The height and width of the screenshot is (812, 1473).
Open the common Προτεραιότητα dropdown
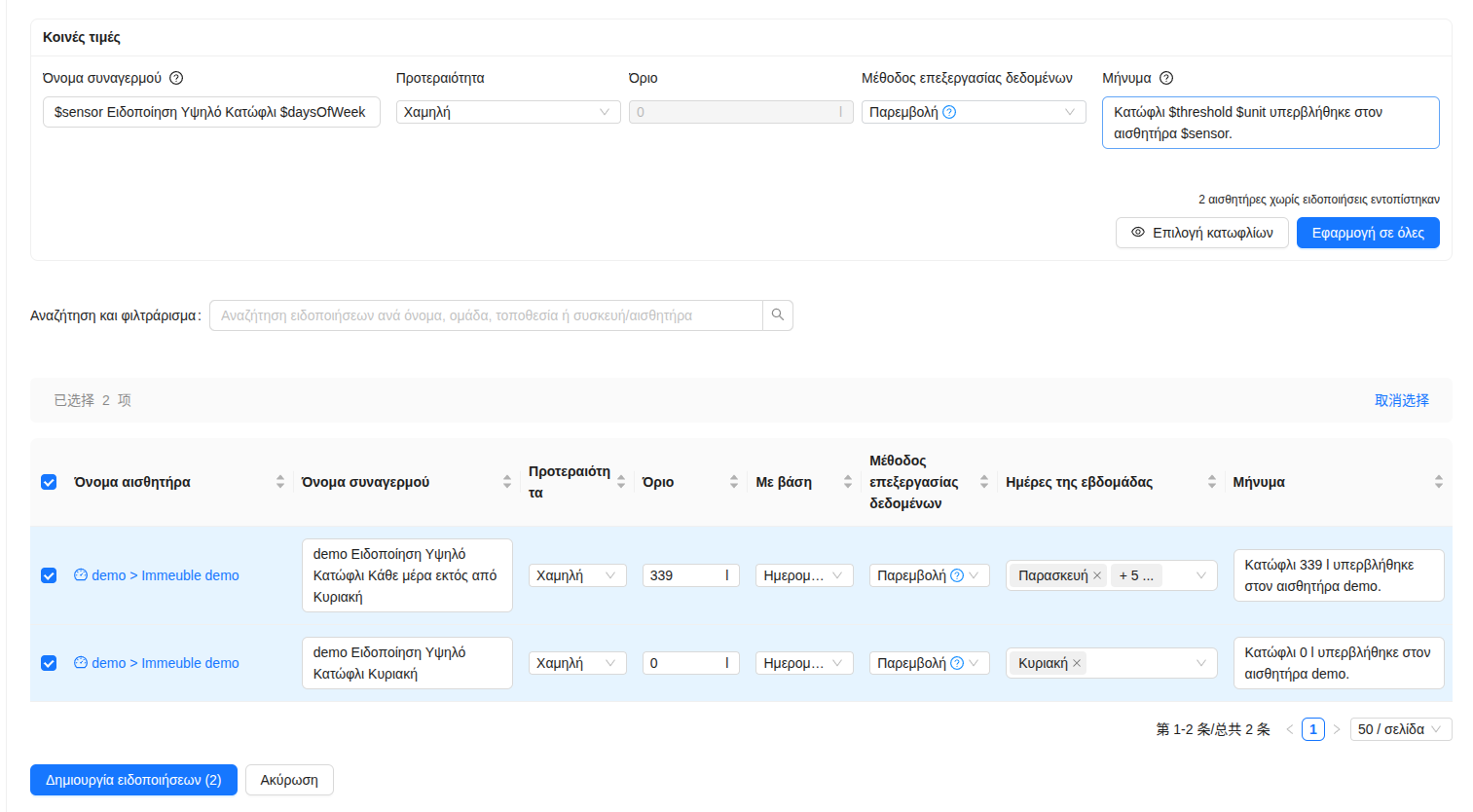(507, 112)
